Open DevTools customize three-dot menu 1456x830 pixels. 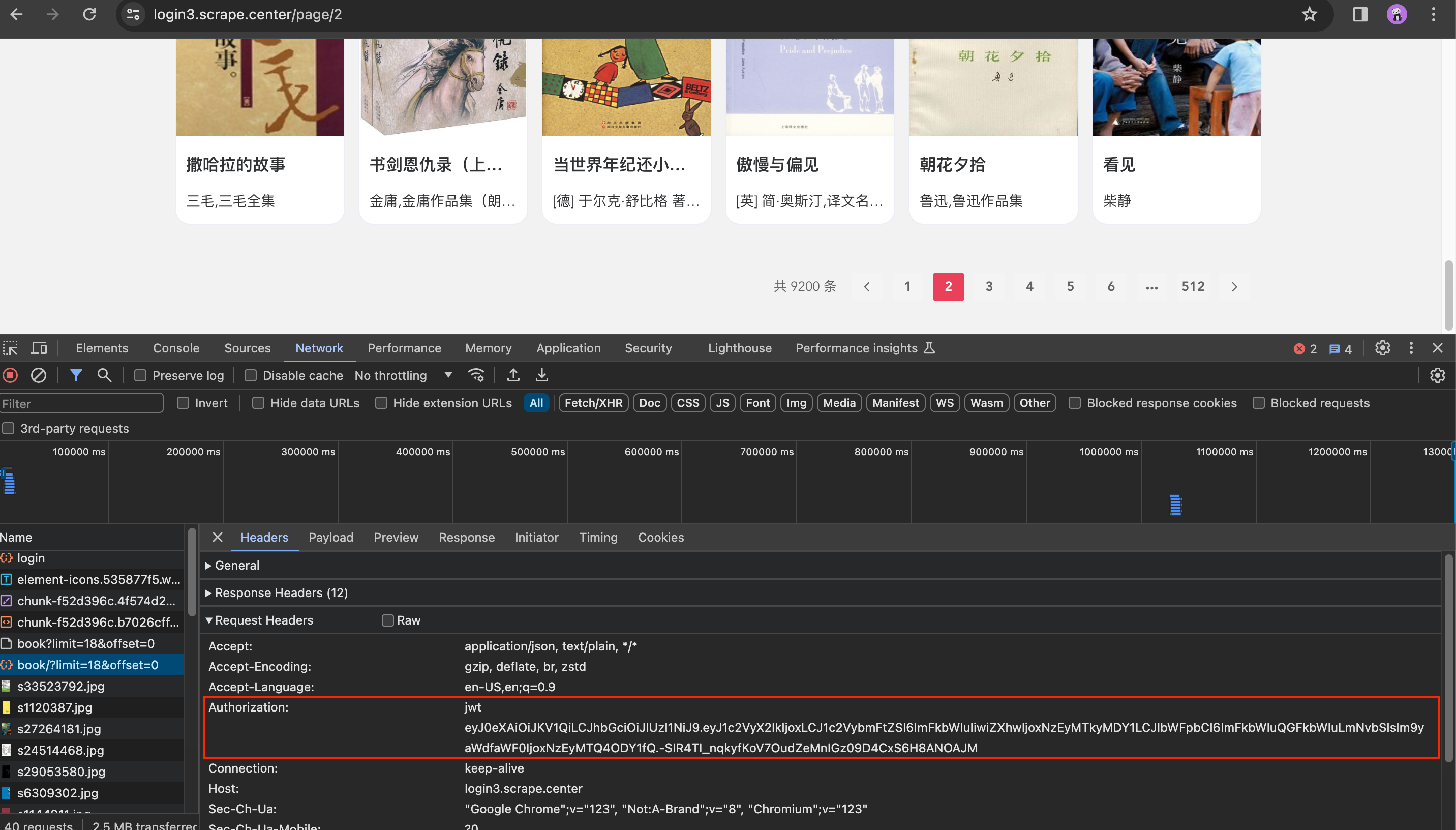1410,348
